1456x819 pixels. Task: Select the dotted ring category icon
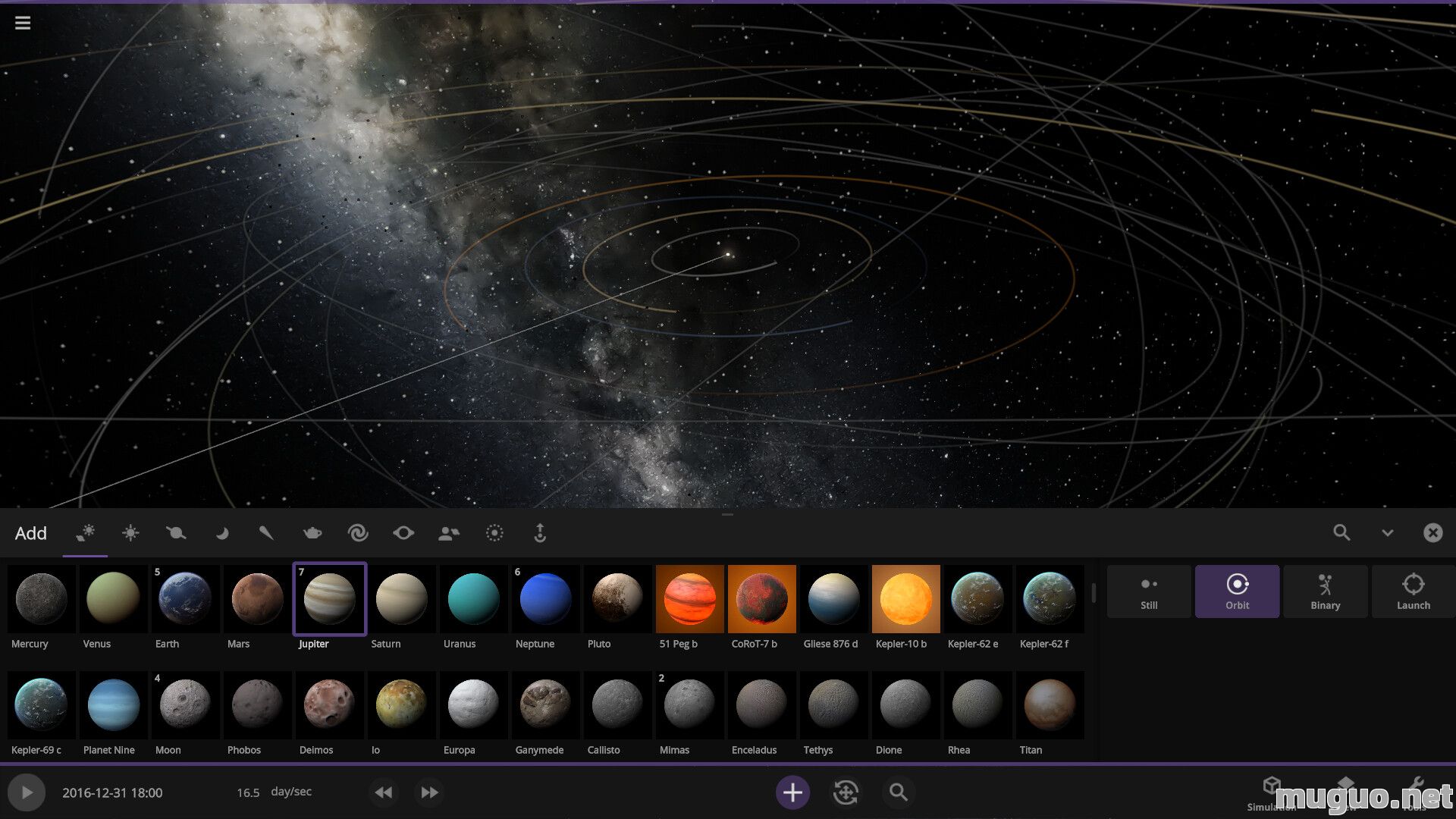tap(494, 533)
